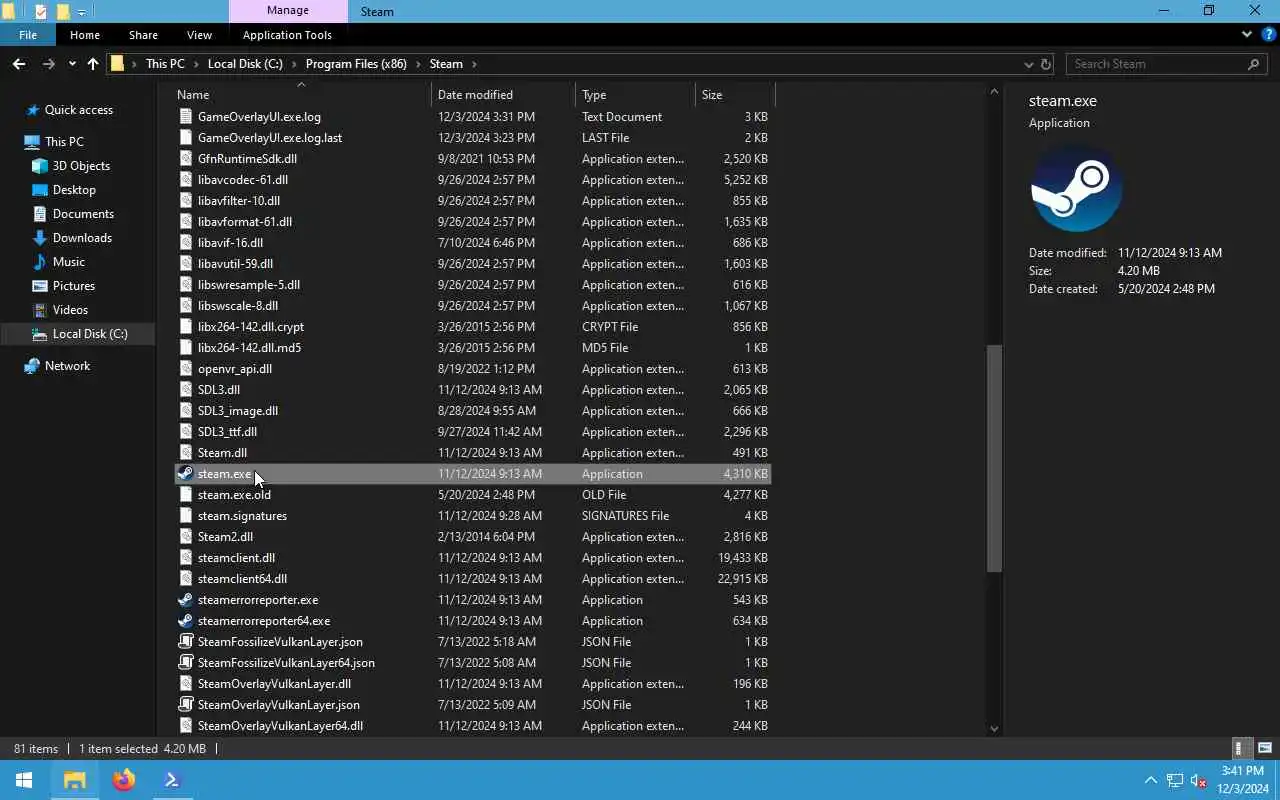The height and width of the screenshot is (800, 1280).
Task: Click the file list vertical scrollbar
Action: pyautogui.click(x=994, y=458)
